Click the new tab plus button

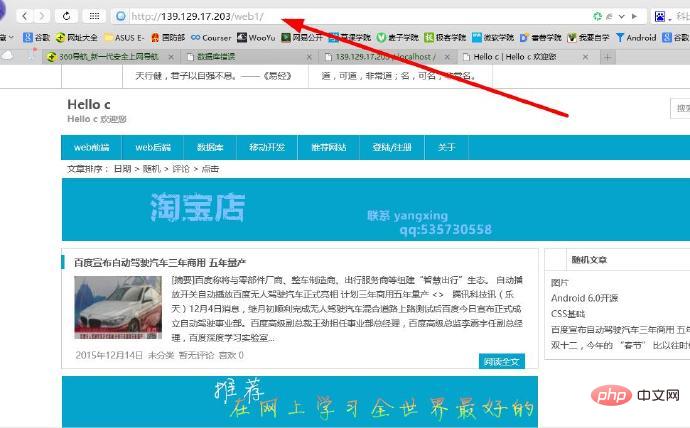coord(607,57)
